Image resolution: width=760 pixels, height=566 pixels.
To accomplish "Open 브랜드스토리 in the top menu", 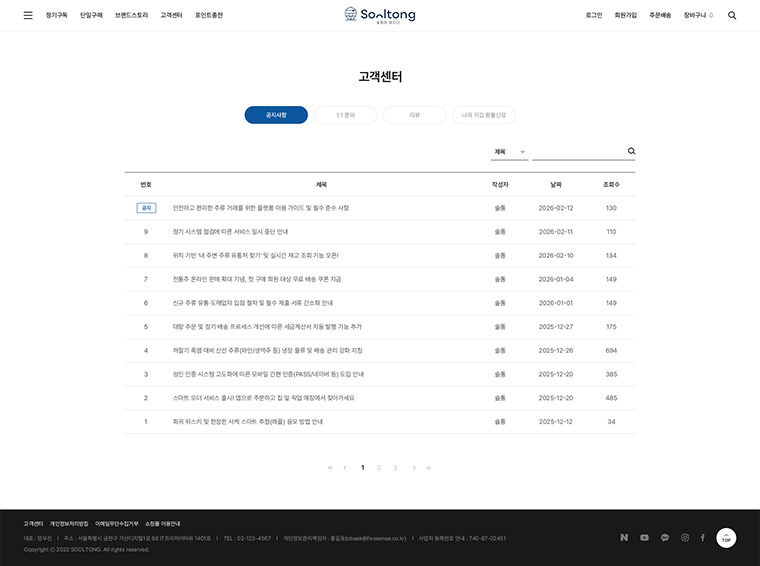I will (131, 16).
